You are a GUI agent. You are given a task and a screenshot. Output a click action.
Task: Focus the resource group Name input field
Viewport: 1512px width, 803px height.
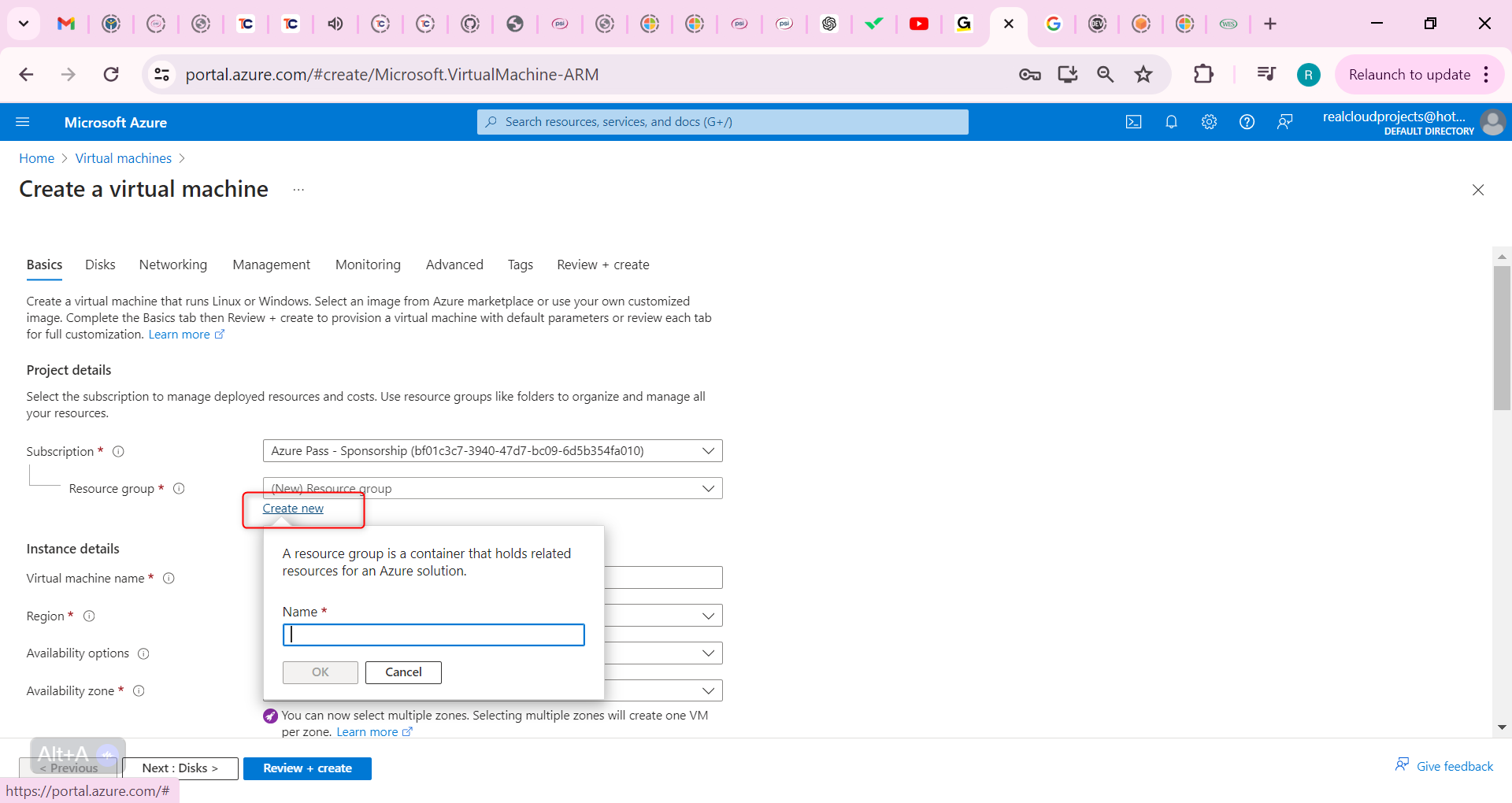coord(434,635)
